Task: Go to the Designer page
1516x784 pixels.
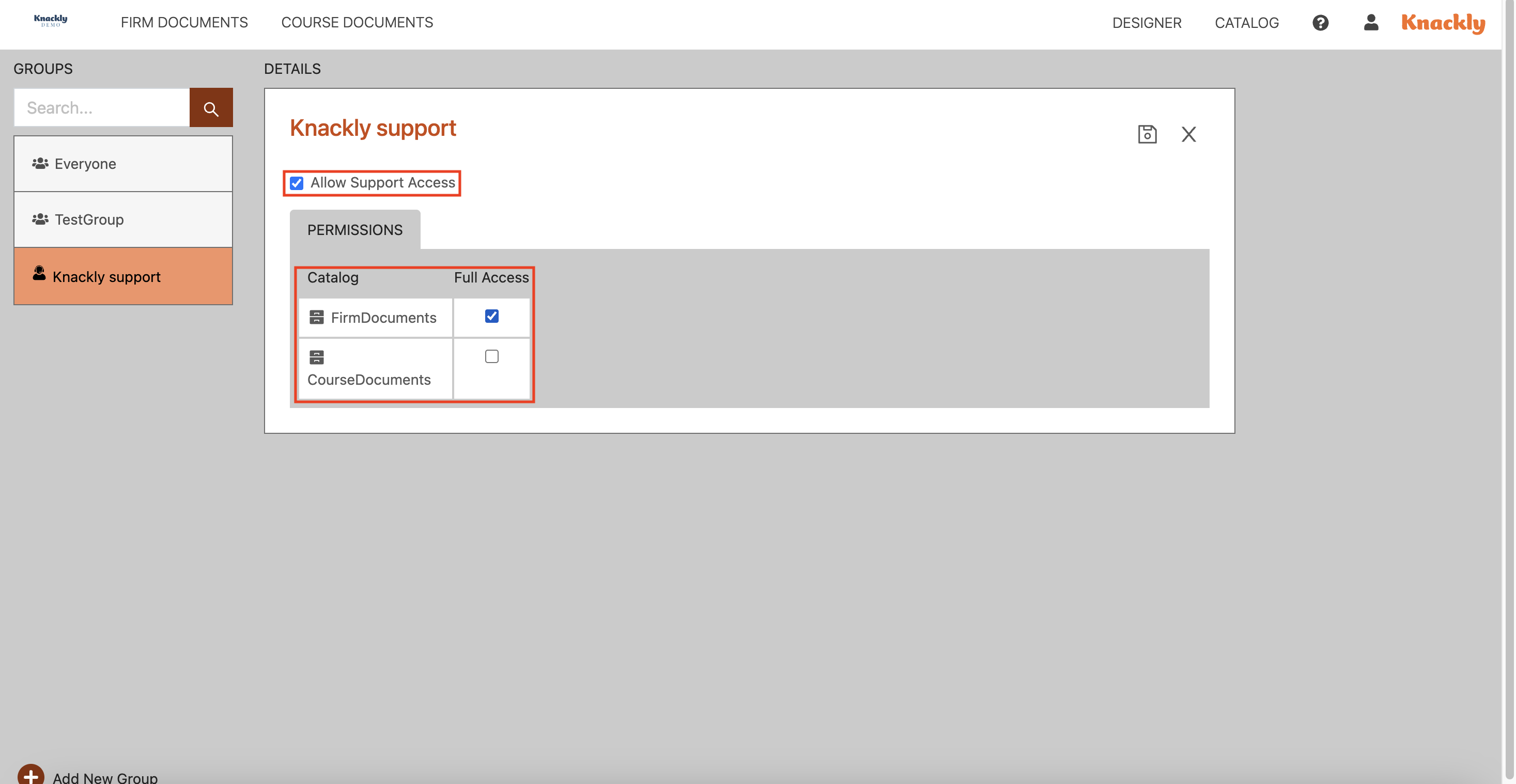Action: [1147, 23]
